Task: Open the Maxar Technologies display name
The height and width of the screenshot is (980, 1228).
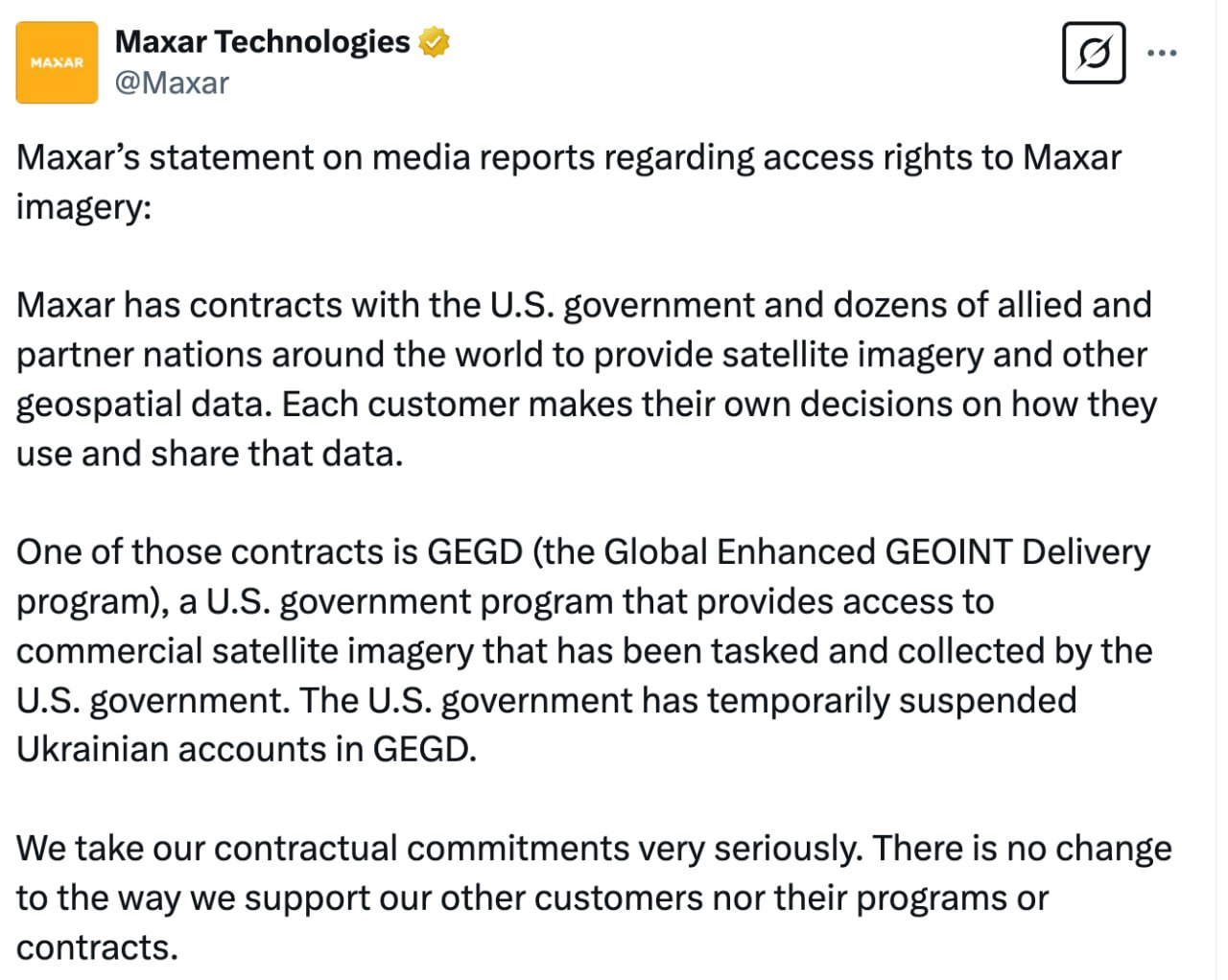Action: [262, 41]
